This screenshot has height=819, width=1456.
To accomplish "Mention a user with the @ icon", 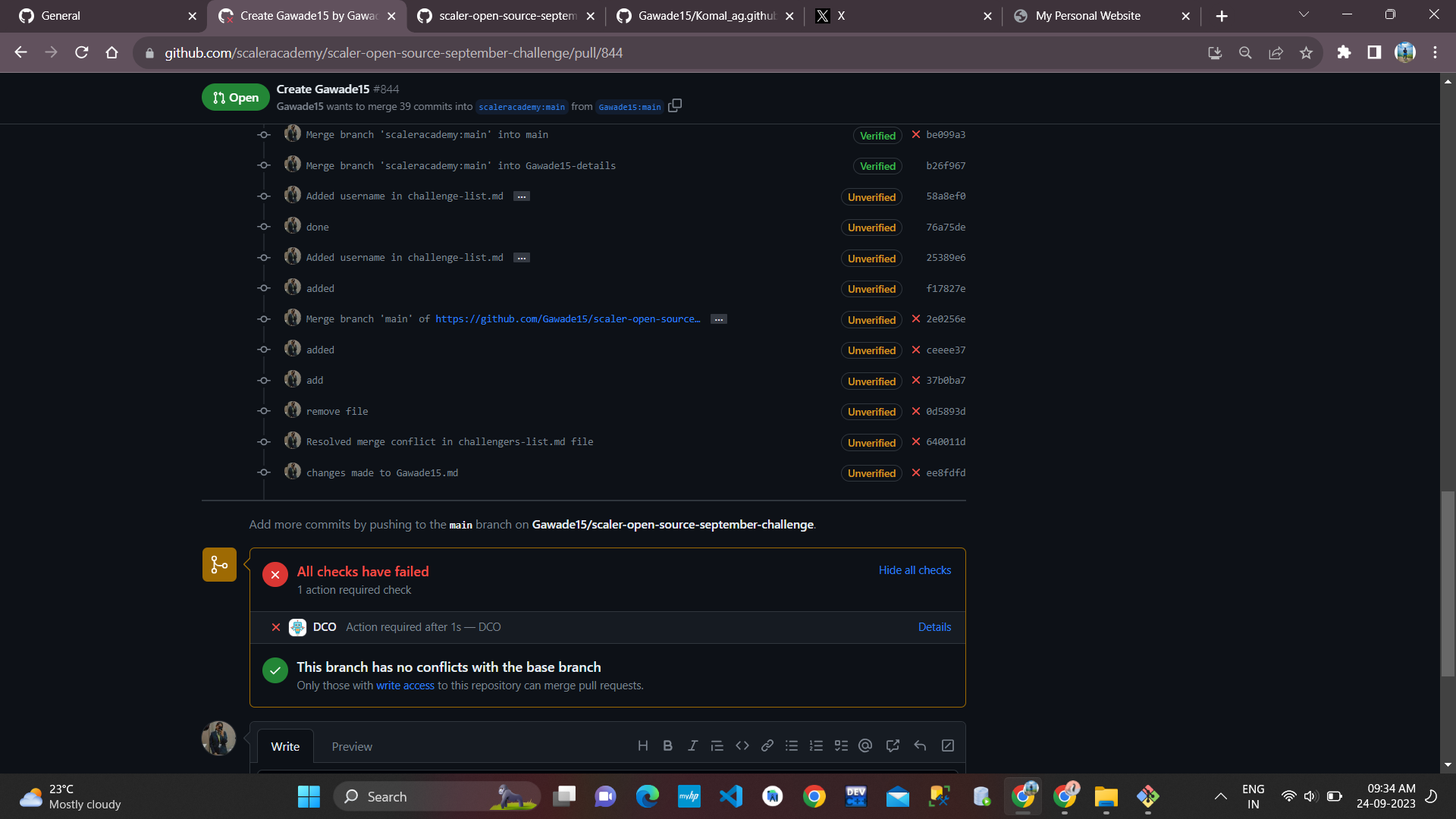I will point(866,745).
